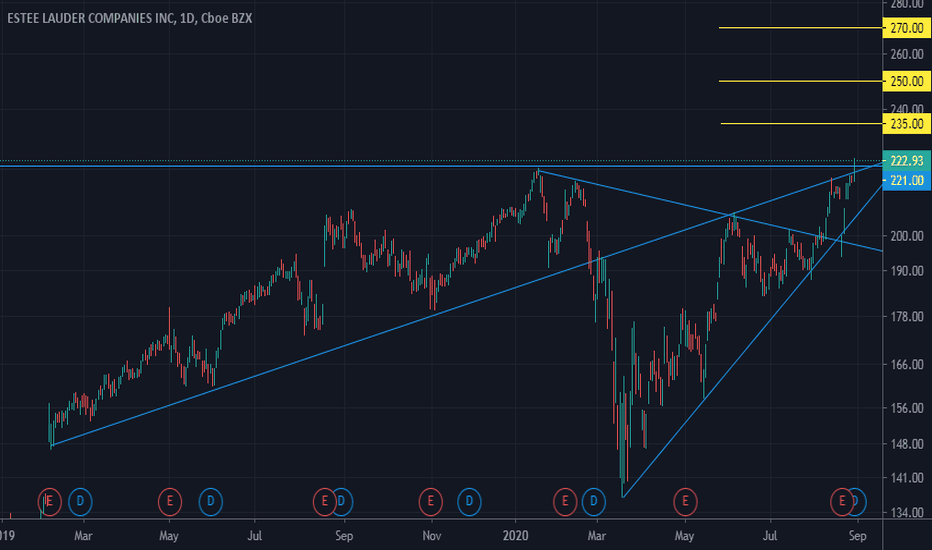
Task: Click the blue 221.00 horizontal line label
Action: pyautogui.click(x=906, y=180)
